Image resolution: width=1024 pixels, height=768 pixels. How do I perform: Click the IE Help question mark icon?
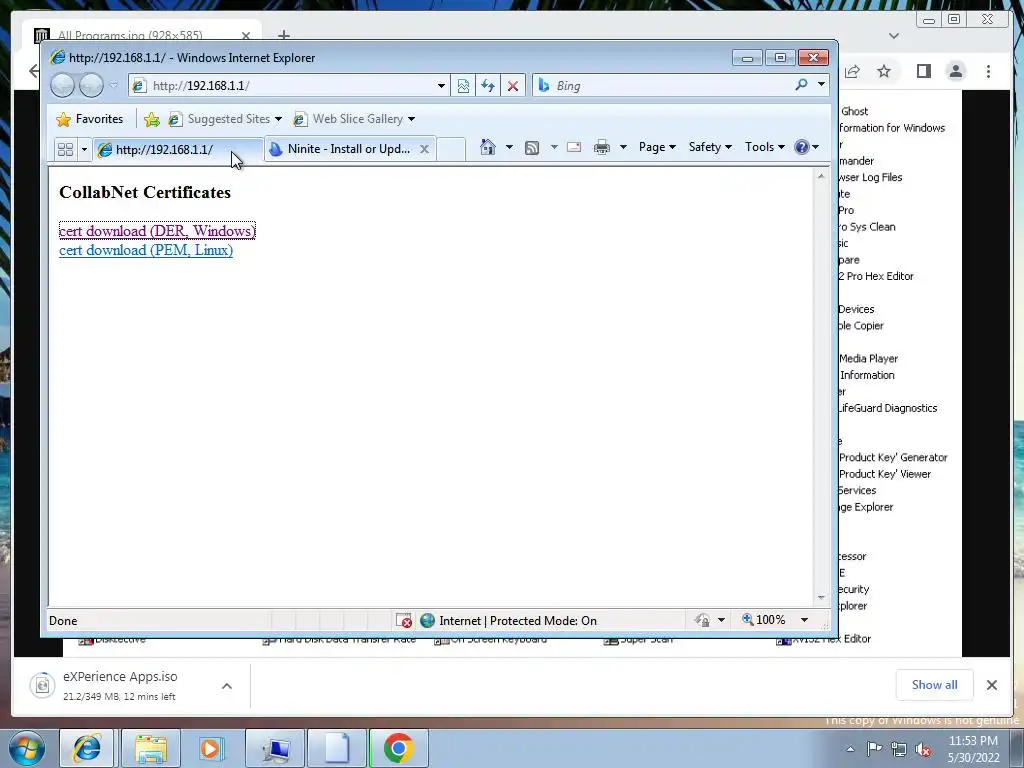click(802, 147)
